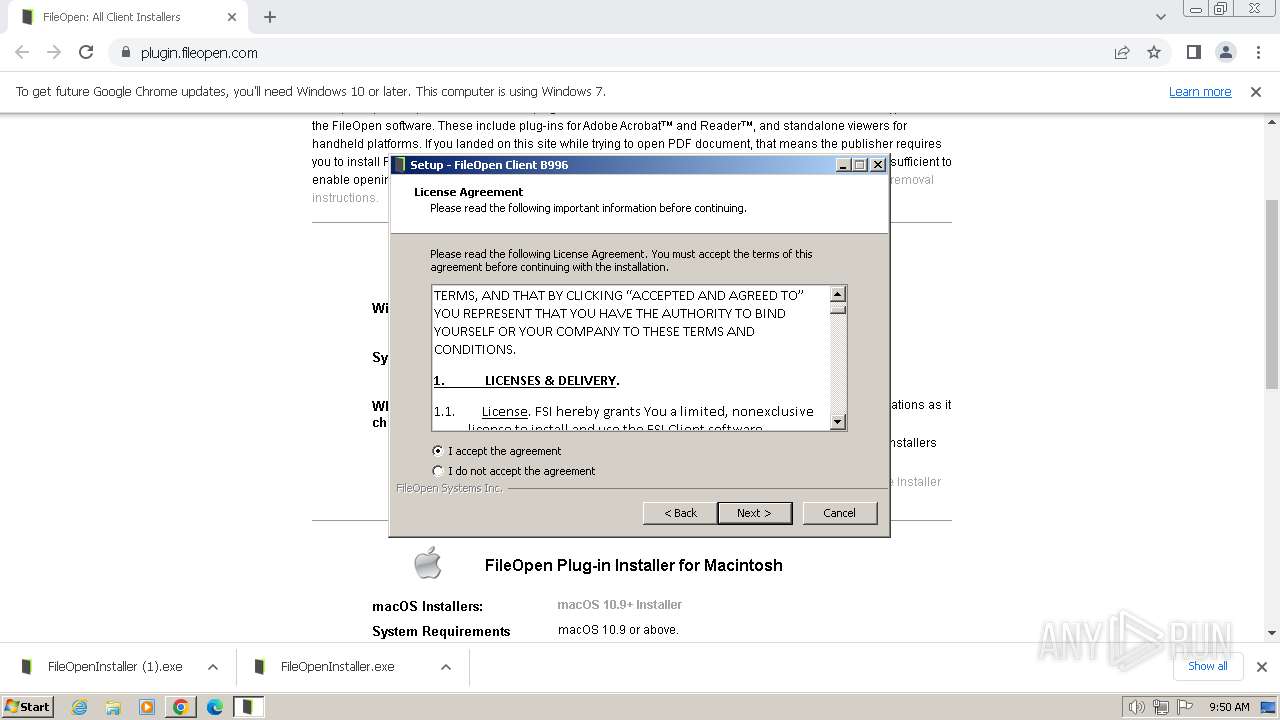Expand options for FileOpenInstaller.exe download
Viewport: 1280px width, 720px height.
click(446, 667)
